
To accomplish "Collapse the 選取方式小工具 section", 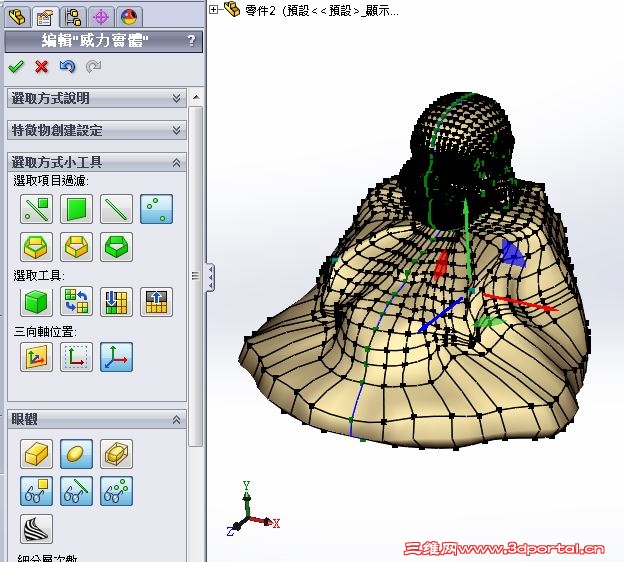I will coord(176,162).
